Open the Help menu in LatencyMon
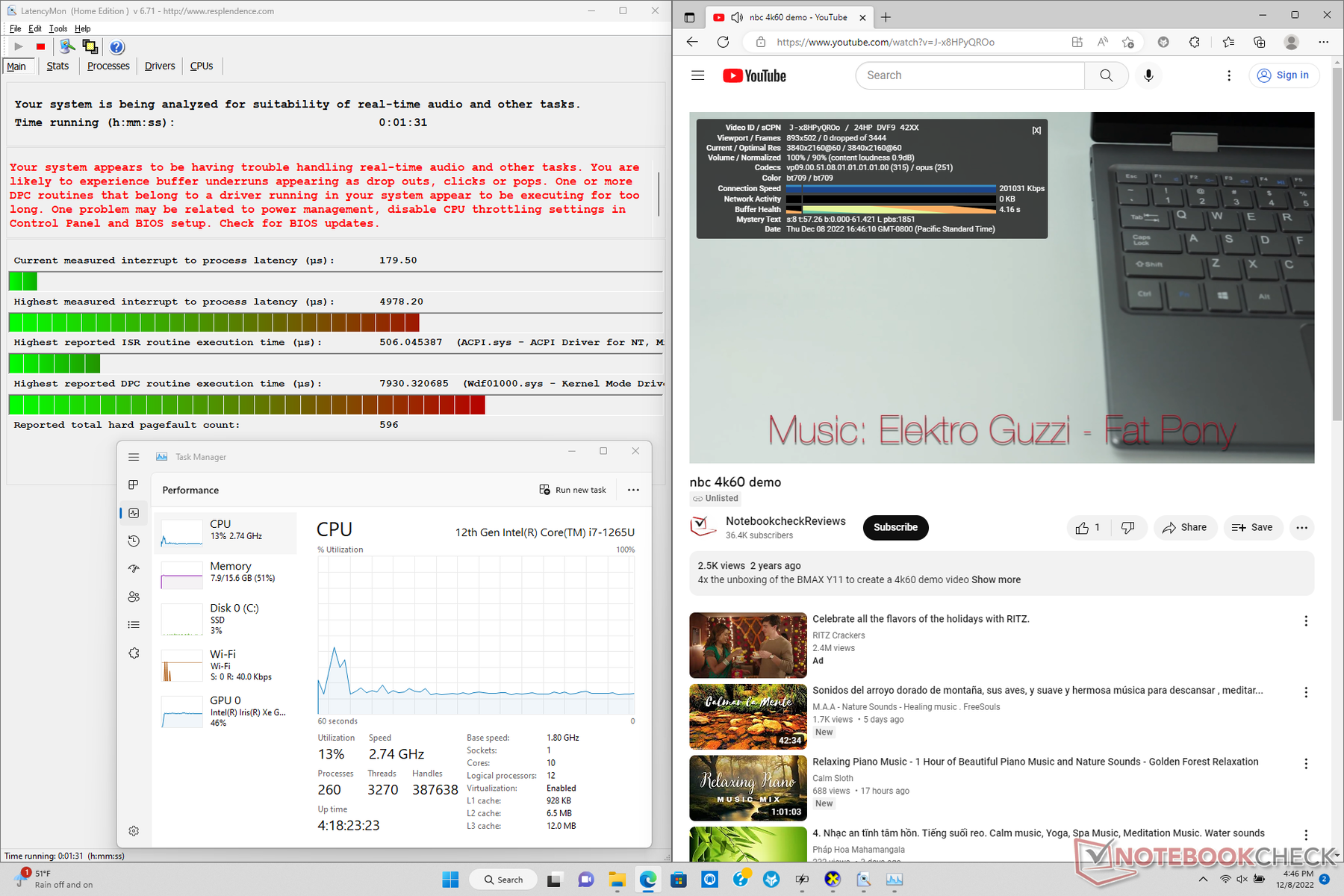The height and width of the screenshot is (896, 1344). click(x=83, y=28)
